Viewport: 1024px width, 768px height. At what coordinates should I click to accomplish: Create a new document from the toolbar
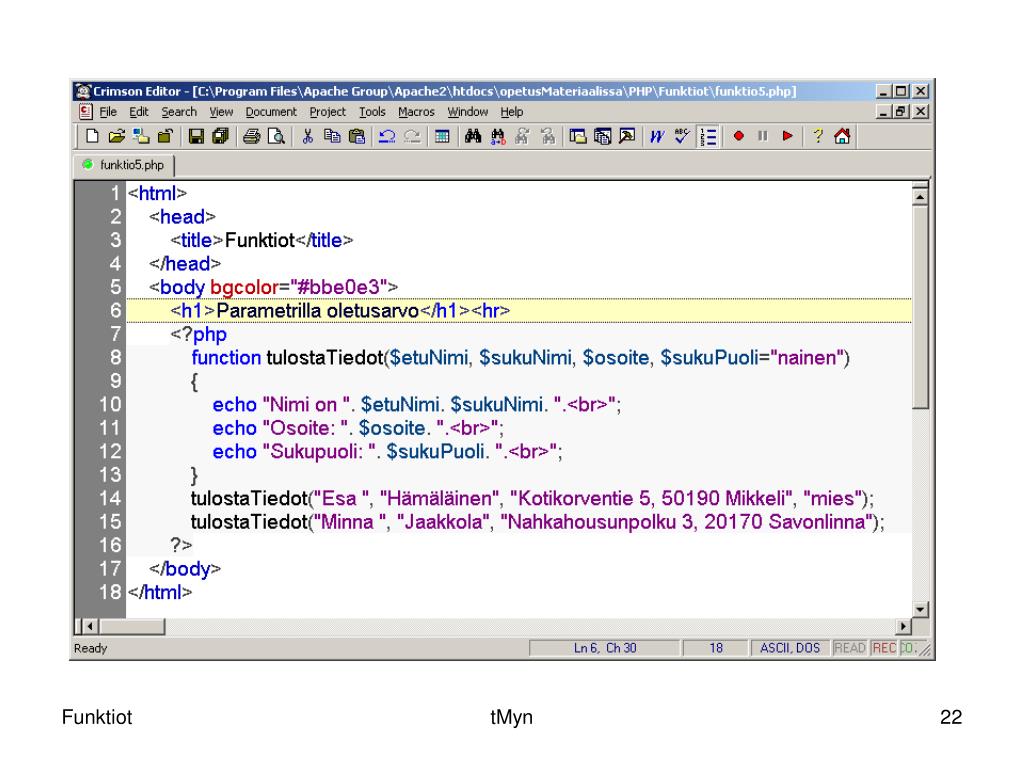click(x=92, y=136)
